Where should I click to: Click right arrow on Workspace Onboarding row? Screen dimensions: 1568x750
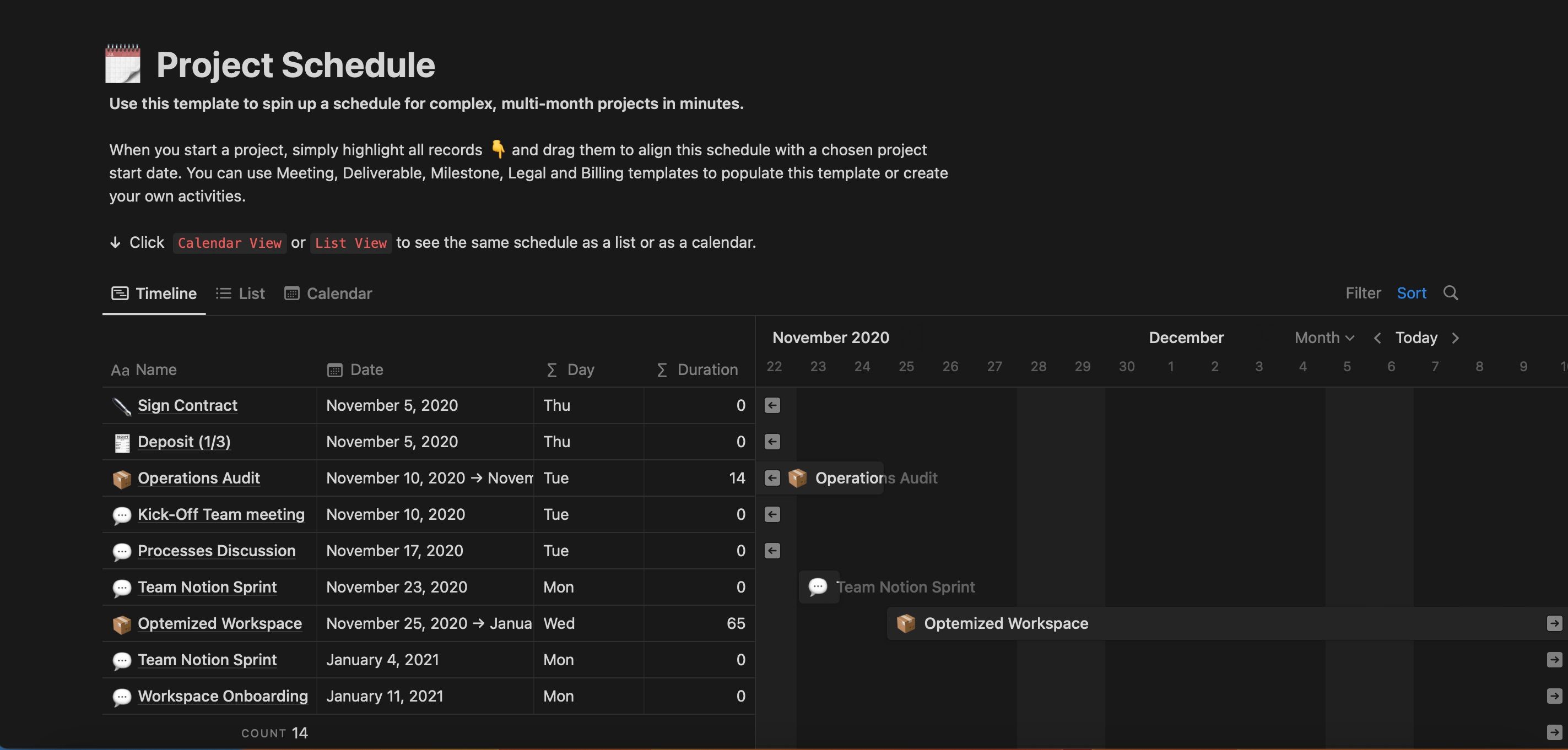1554,696
